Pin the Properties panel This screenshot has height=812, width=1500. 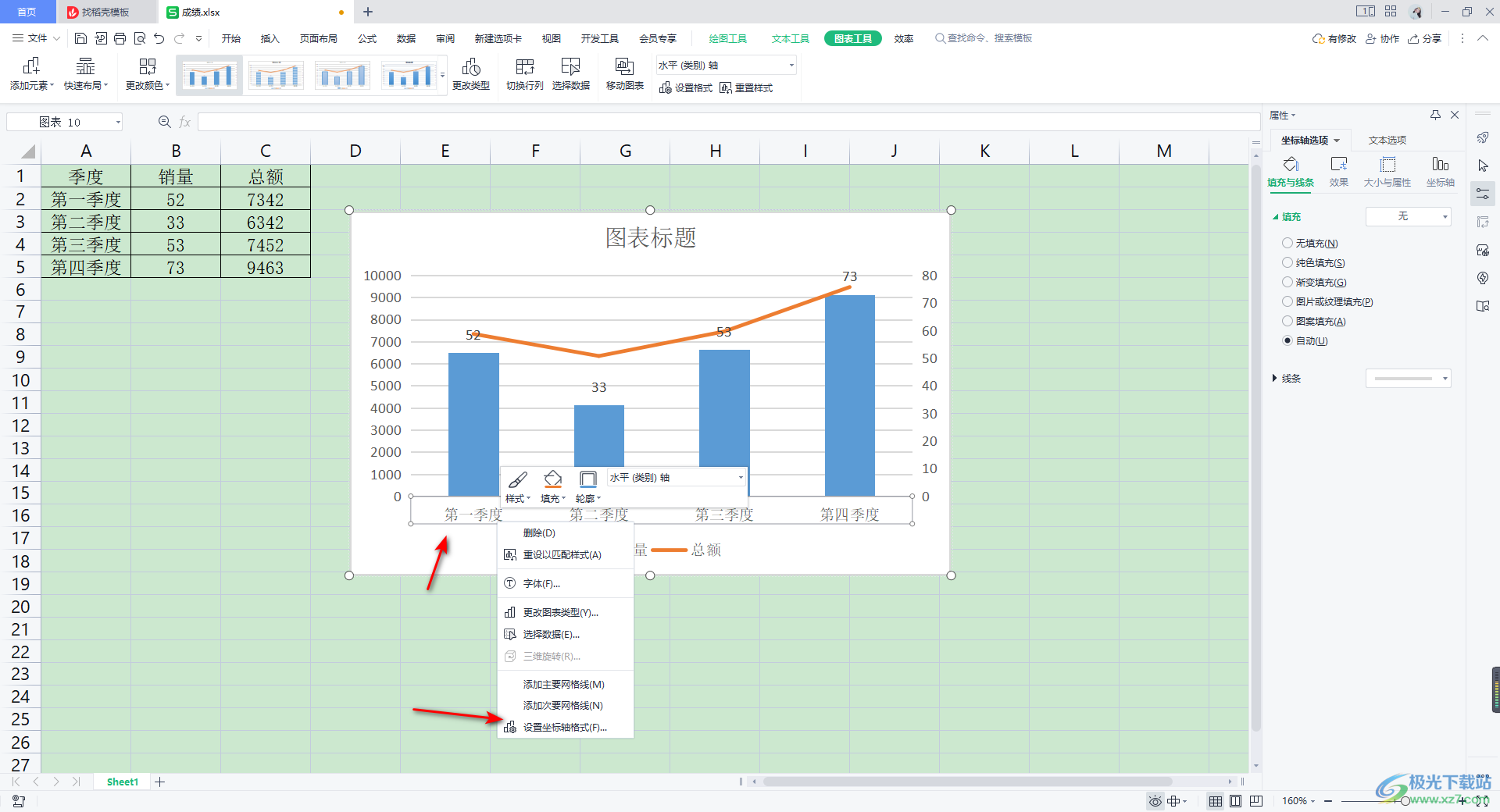pyautogui.click(x=1435, y=115)
